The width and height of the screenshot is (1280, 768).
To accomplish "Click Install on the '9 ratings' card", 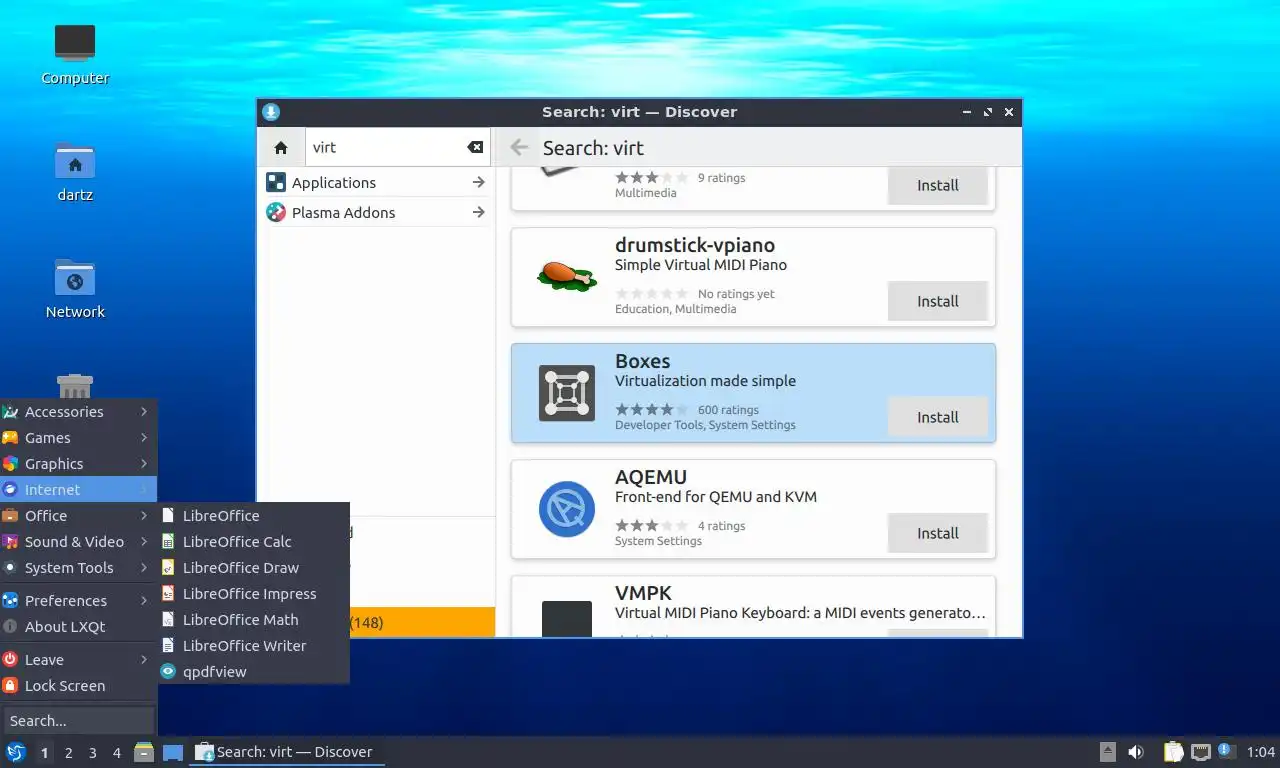I will pyautogui.click(x=938, y=185).
